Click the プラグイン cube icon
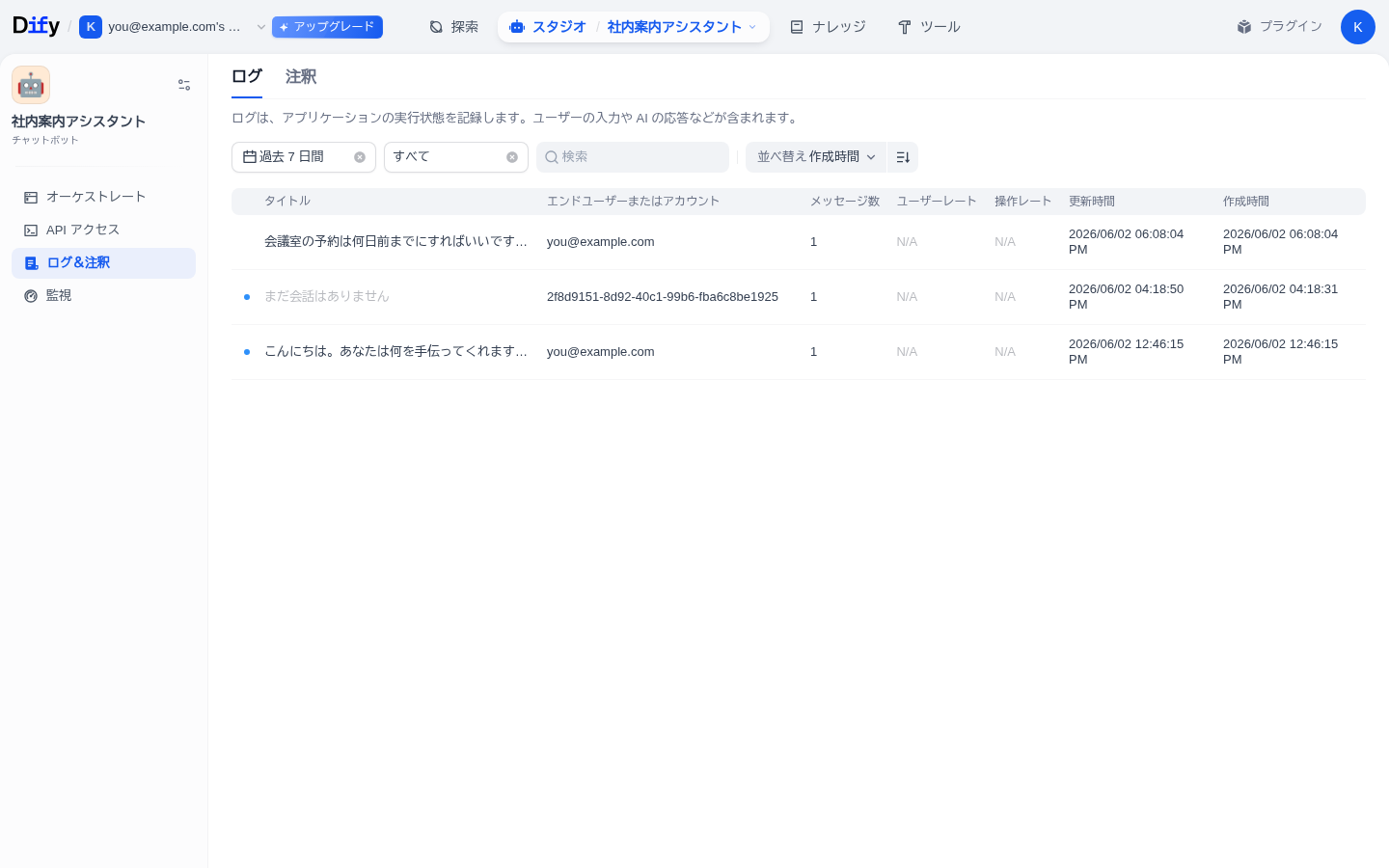Image resolution: width=1389 pixels, height=868 pixels. (x=1244, y=27)
